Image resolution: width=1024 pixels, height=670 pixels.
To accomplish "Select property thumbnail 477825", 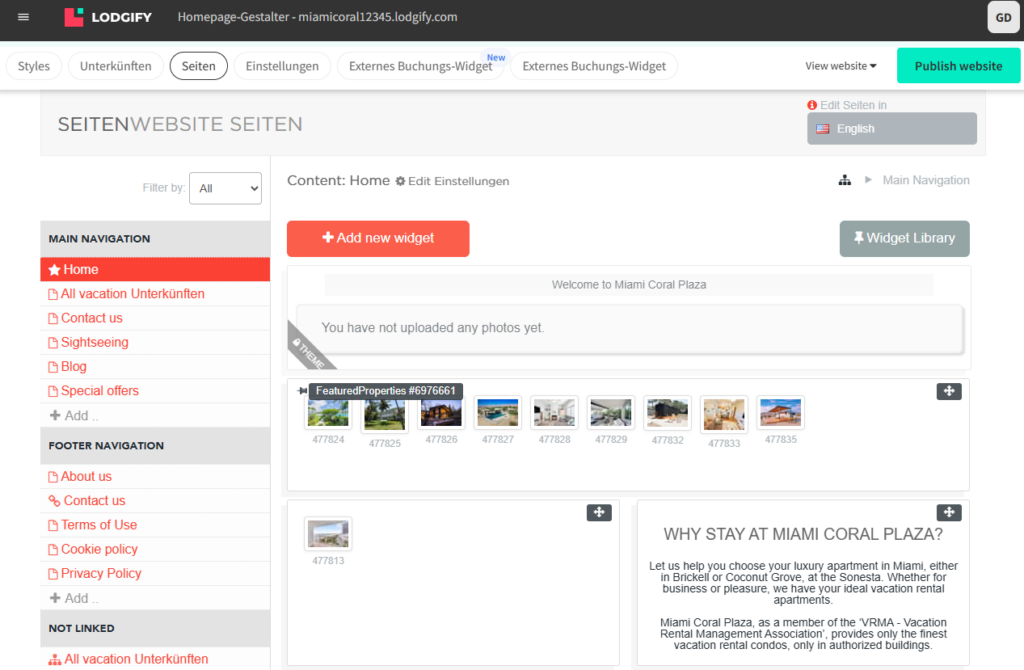I will [385, 415].
